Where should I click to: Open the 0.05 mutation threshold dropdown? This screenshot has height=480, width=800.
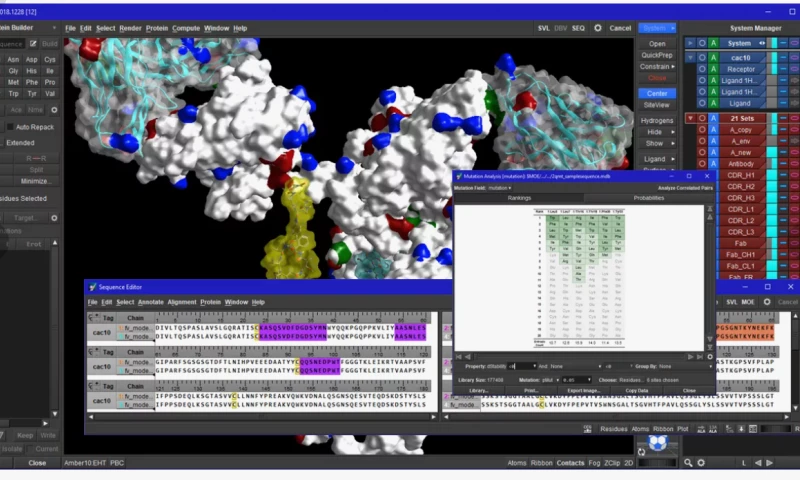point(577,380)
